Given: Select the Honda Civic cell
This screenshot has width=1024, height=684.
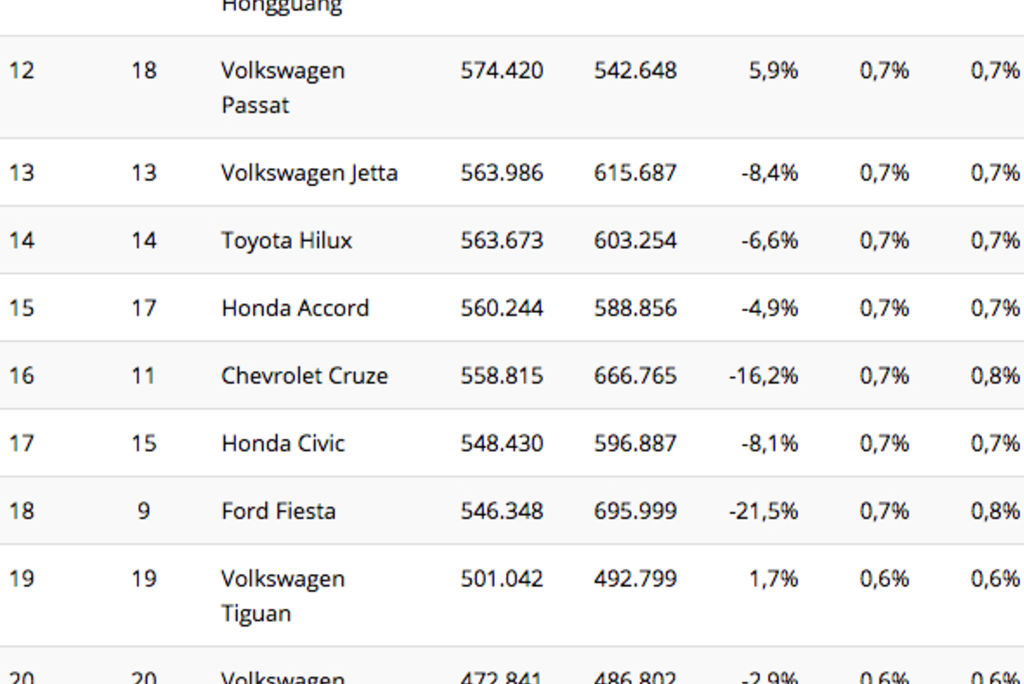Looking at the screenshot, I should point(283,443).
